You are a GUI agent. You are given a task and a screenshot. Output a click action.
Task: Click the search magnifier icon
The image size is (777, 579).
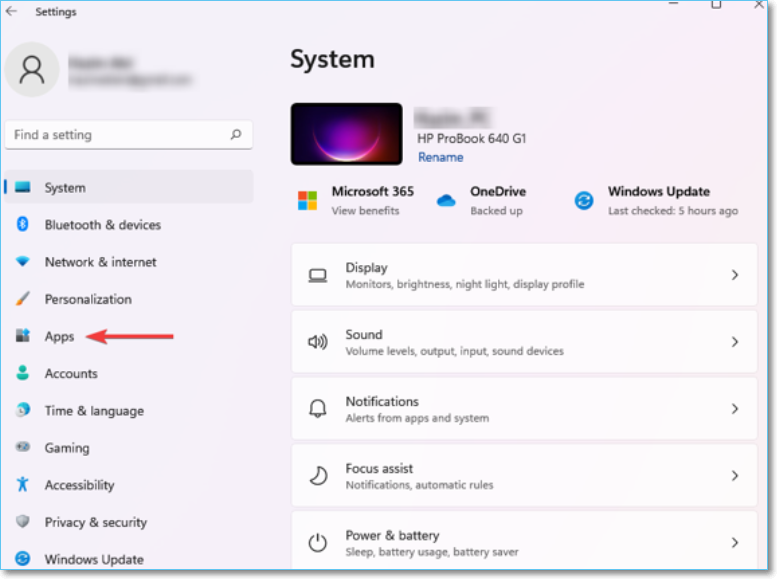[236, 135]
